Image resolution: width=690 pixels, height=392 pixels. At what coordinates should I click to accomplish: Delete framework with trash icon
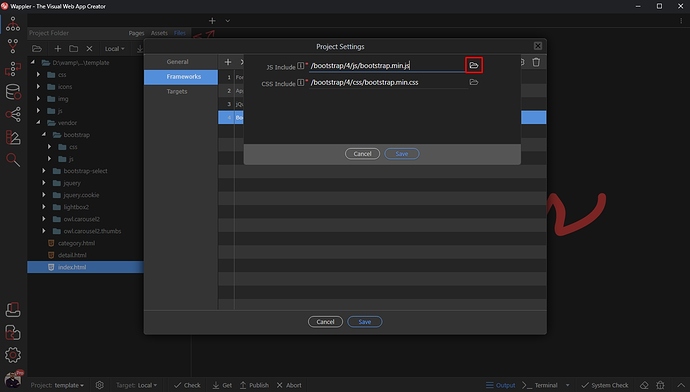(536, 62)
